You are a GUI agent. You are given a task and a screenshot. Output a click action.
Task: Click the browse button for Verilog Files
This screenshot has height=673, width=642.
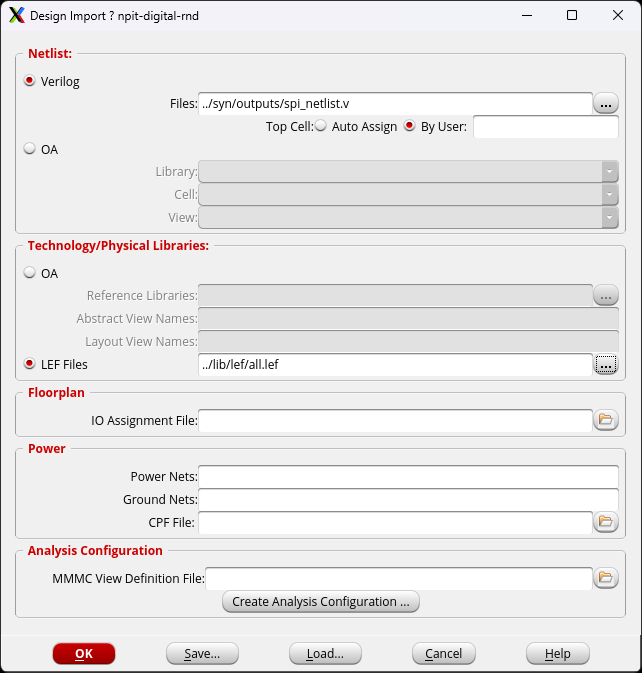coord(606,104)
